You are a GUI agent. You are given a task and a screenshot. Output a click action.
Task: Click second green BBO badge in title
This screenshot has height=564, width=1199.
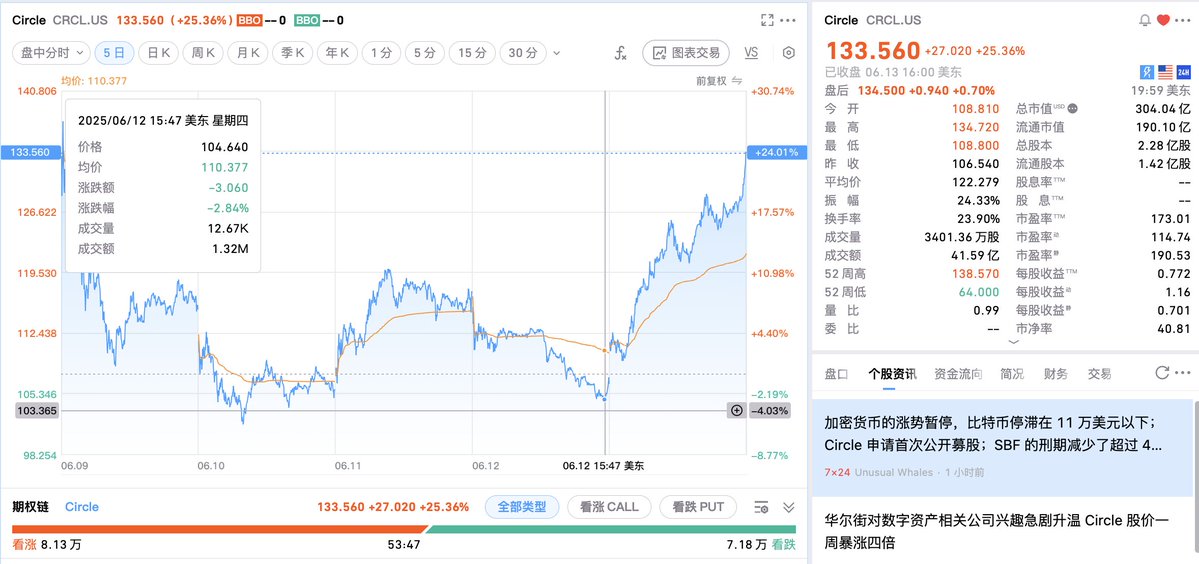click(x=307, y=21)
